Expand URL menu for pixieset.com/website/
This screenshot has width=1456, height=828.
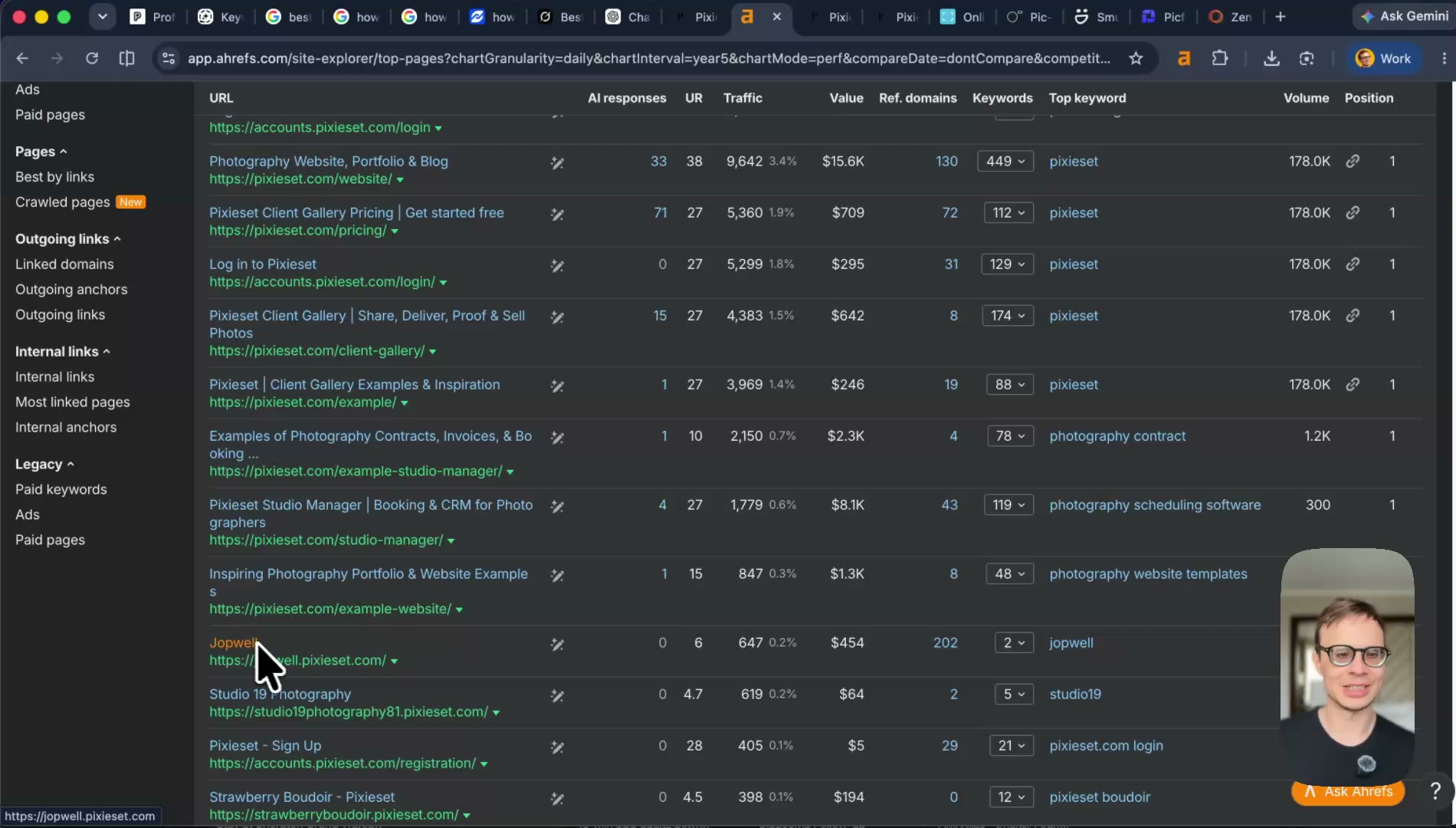[x=400, y=179]
